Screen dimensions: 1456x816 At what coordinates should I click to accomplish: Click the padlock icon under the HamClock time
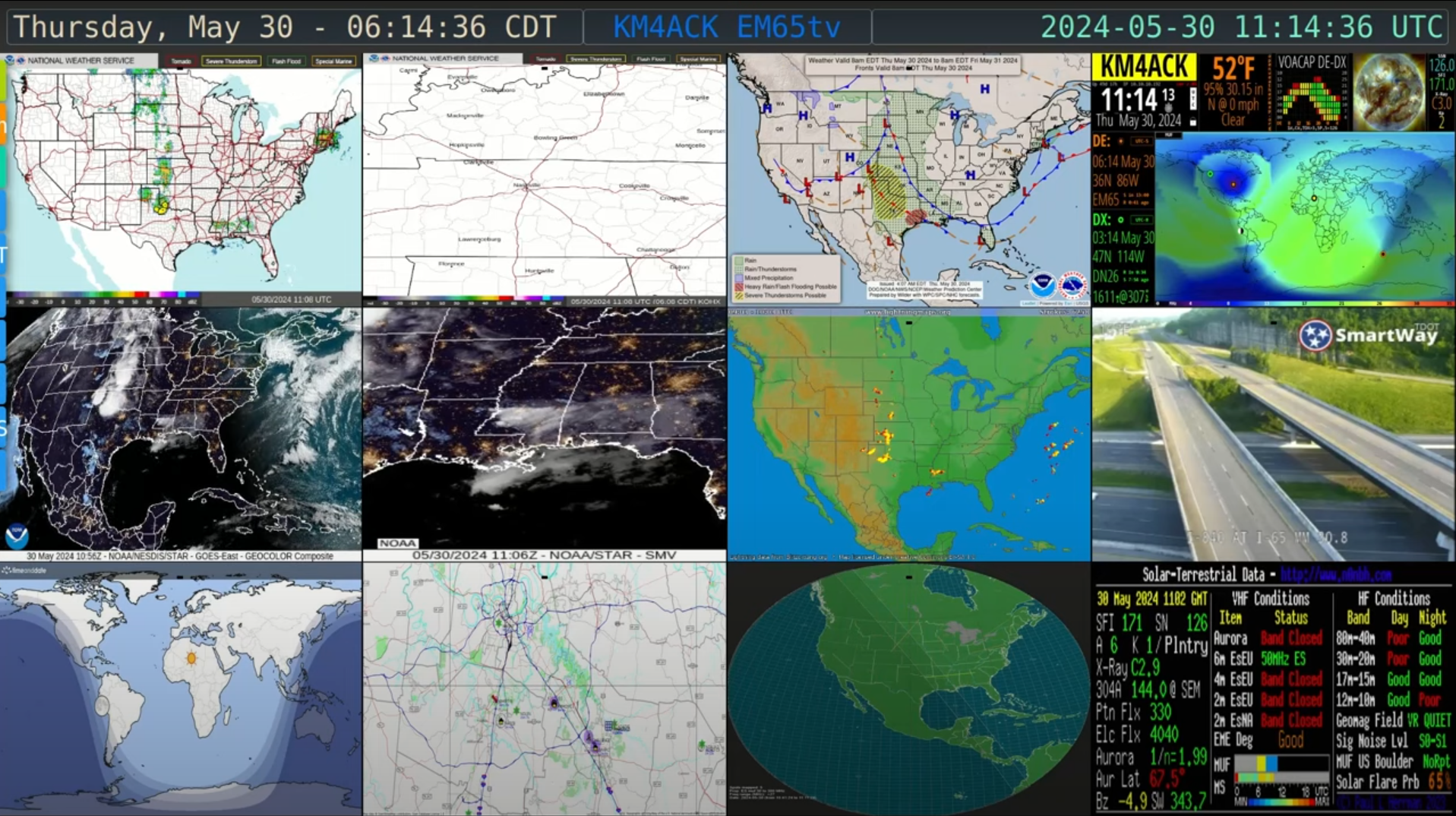1193,122
